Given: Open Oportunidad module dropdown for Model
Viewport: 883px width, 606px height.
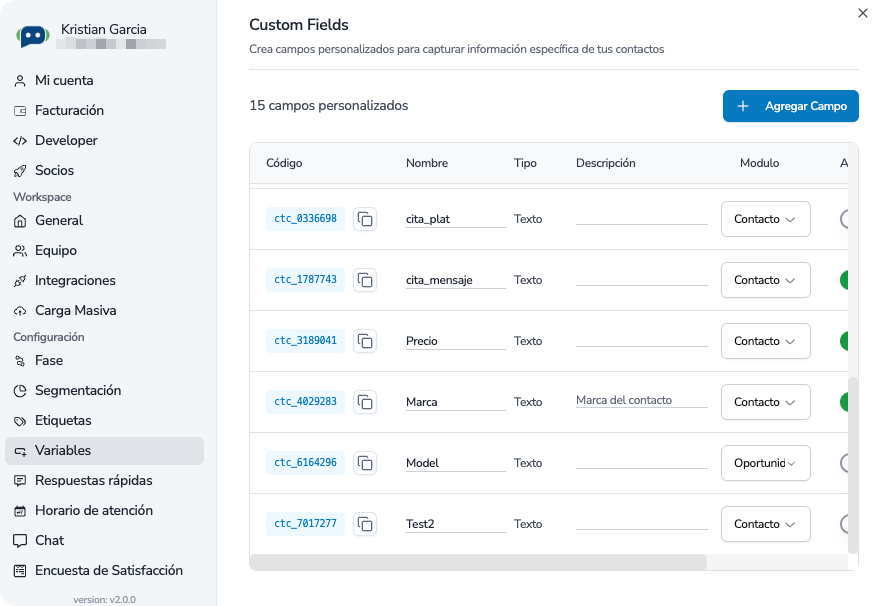Looking at the screenshot, I should (765, 463).
